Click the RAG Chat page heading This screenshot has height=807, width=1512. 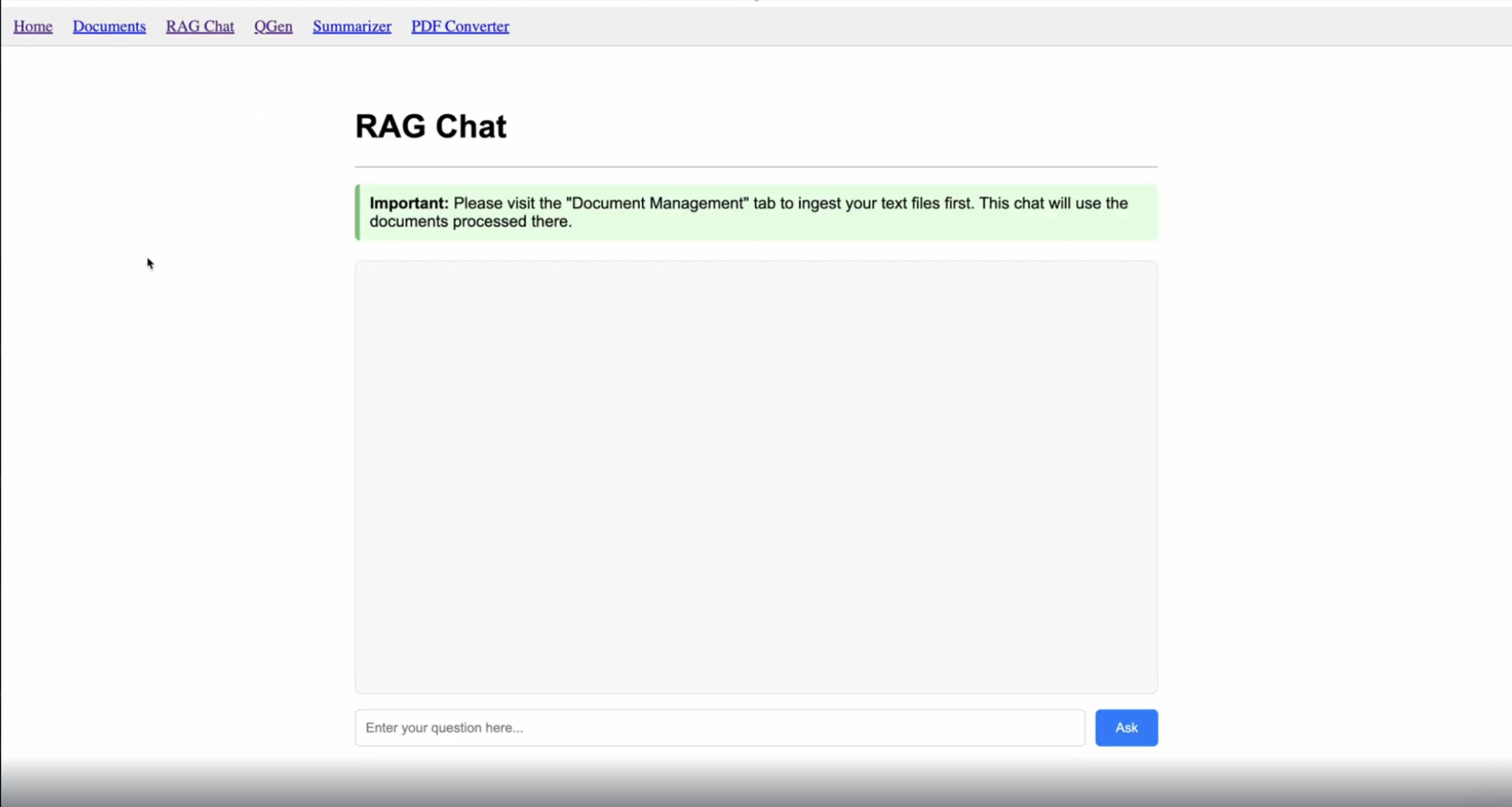coord(431,126)
